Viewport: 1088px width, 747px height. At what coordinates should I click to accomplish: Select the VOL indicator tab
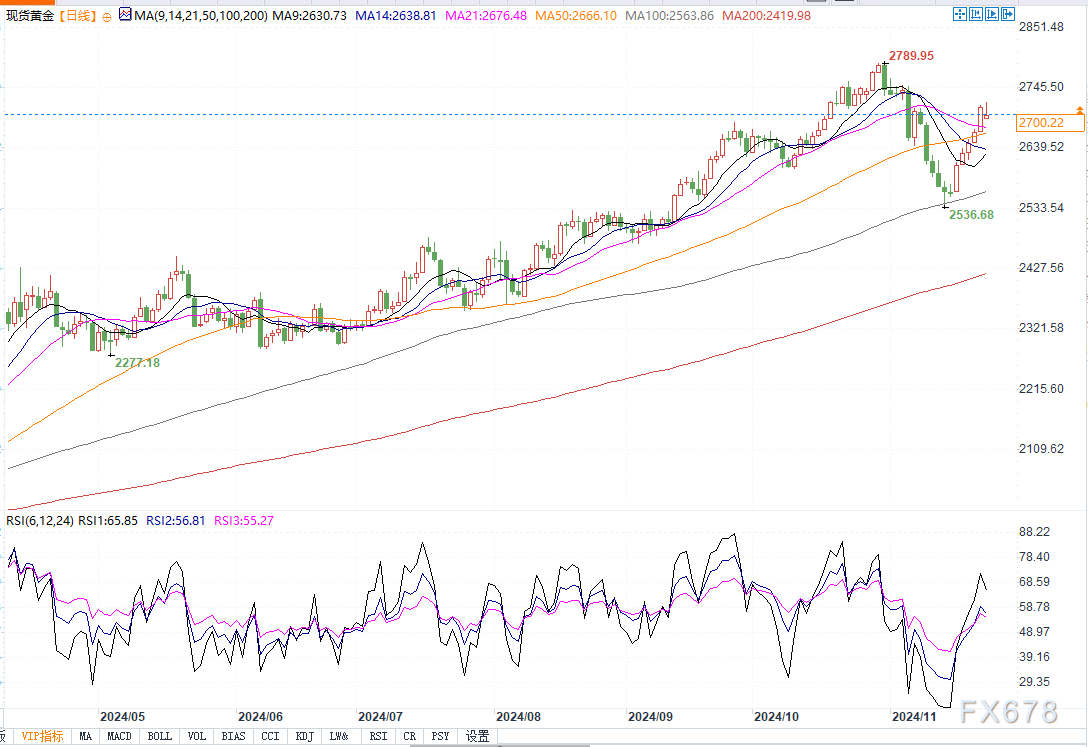197,737
